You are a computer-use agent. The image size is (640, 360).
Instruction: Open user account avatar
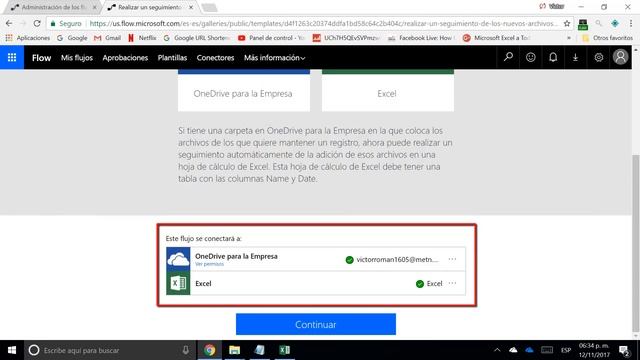coord(620,57)
